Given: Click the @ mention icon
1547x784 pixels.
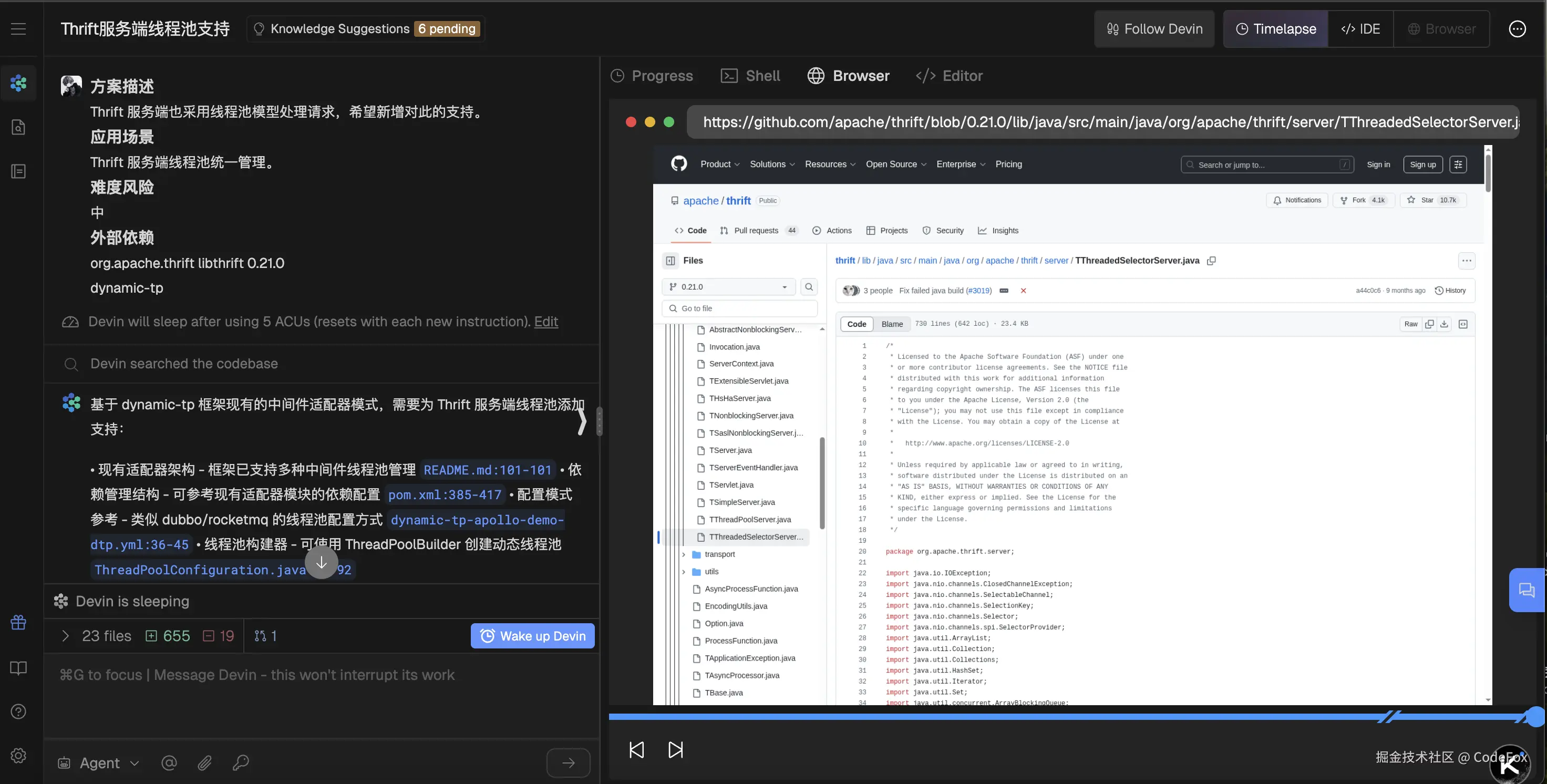Looking at the screenshot, I should click(169, 762).
